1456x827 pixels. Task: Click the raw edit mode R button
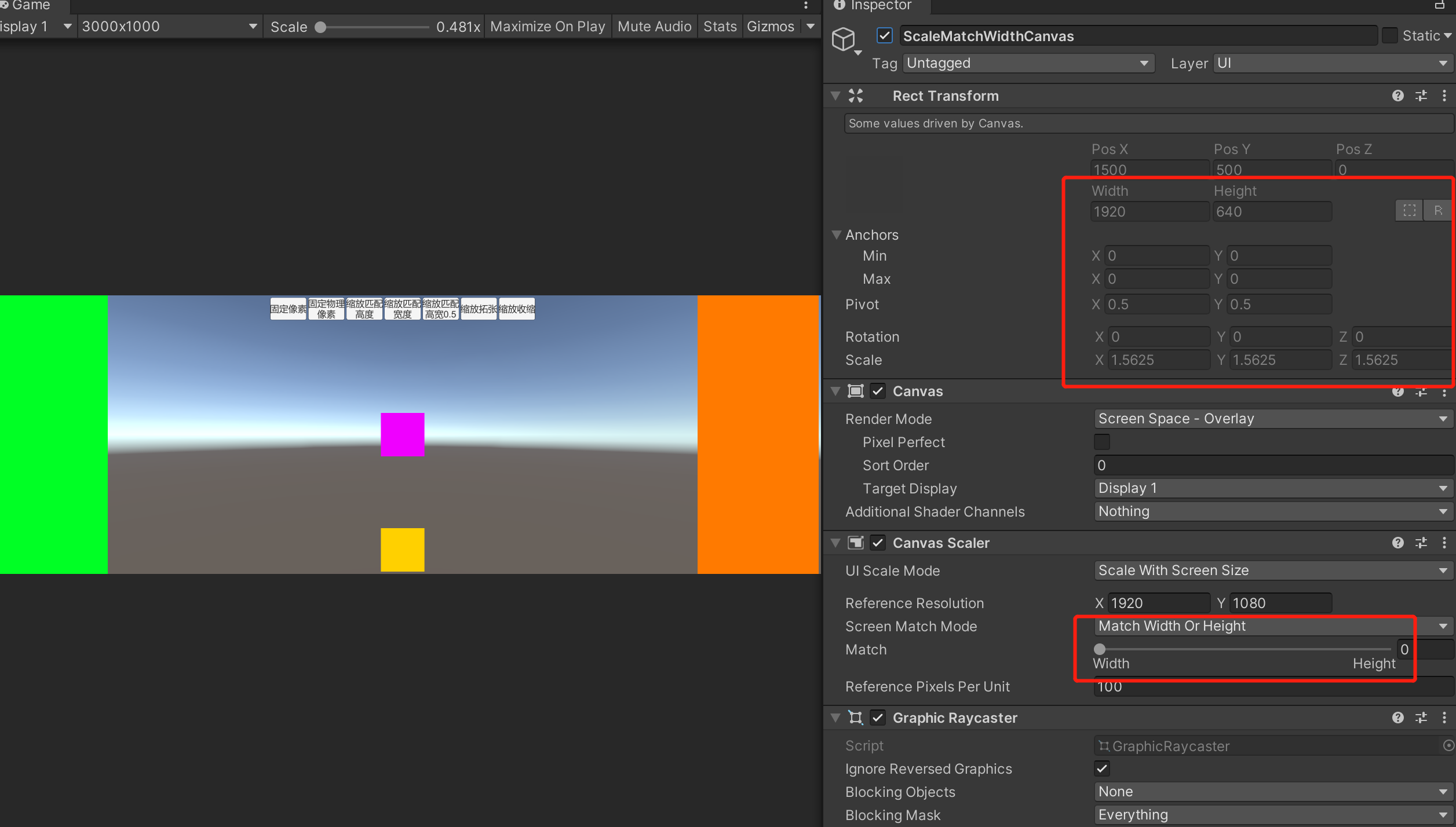[1438, 211]
